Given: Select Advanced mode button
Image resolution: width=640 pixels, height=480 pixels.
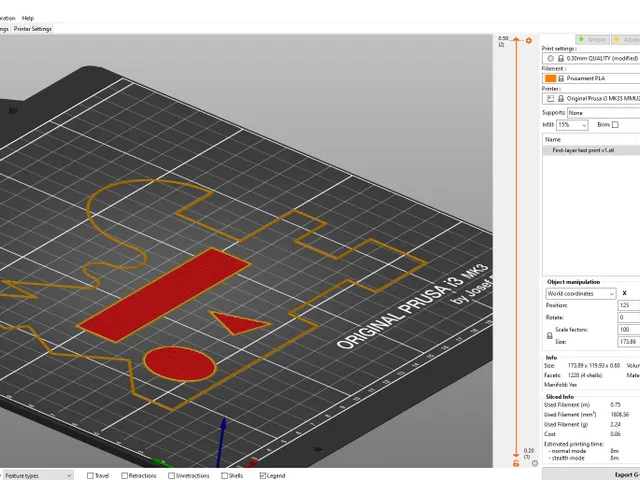Looking at the screenshot, I should (626, 40).
